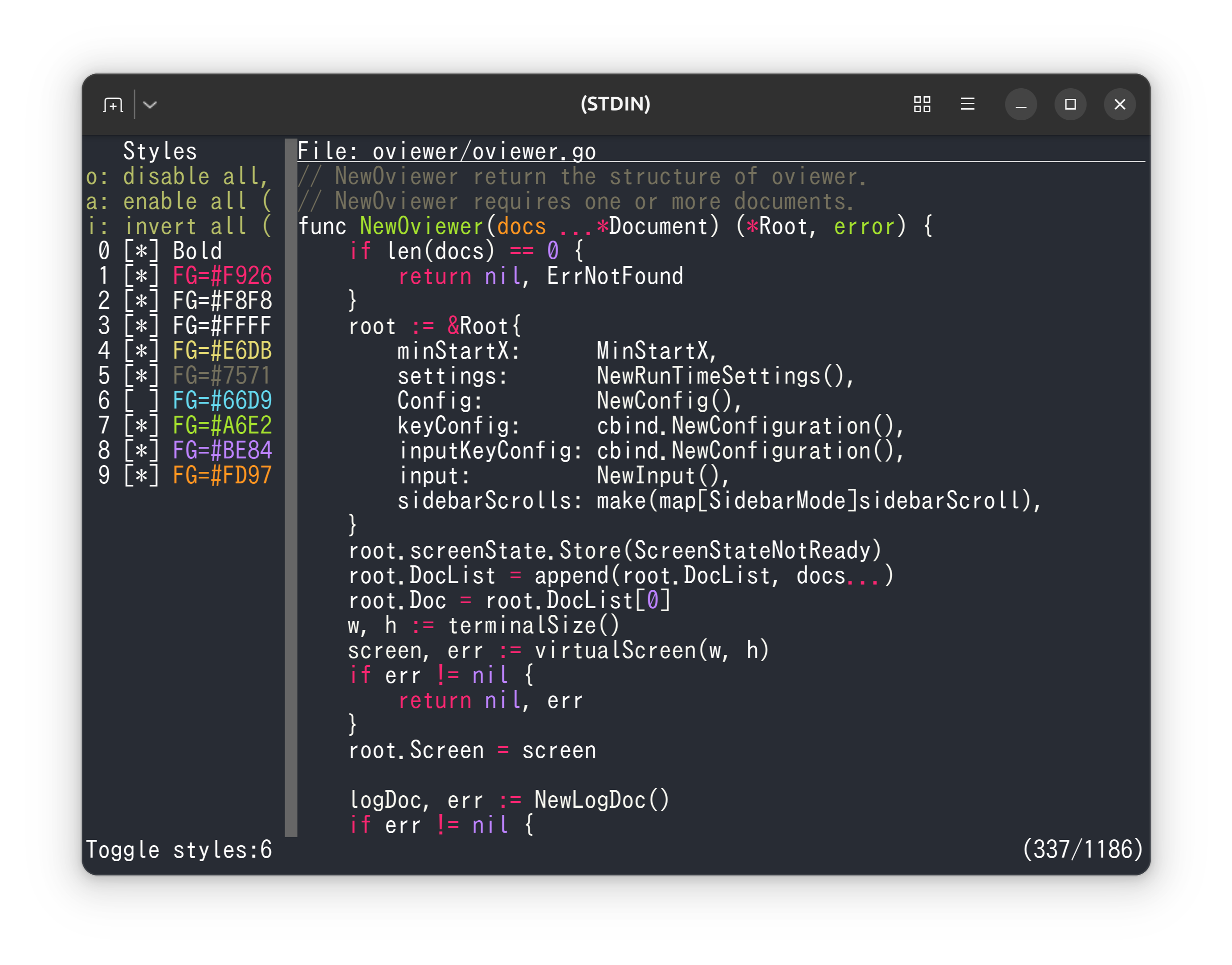Click the sidebar vertical scrollbar
Screen dimensions: 1232x965
tap(291, 487)
